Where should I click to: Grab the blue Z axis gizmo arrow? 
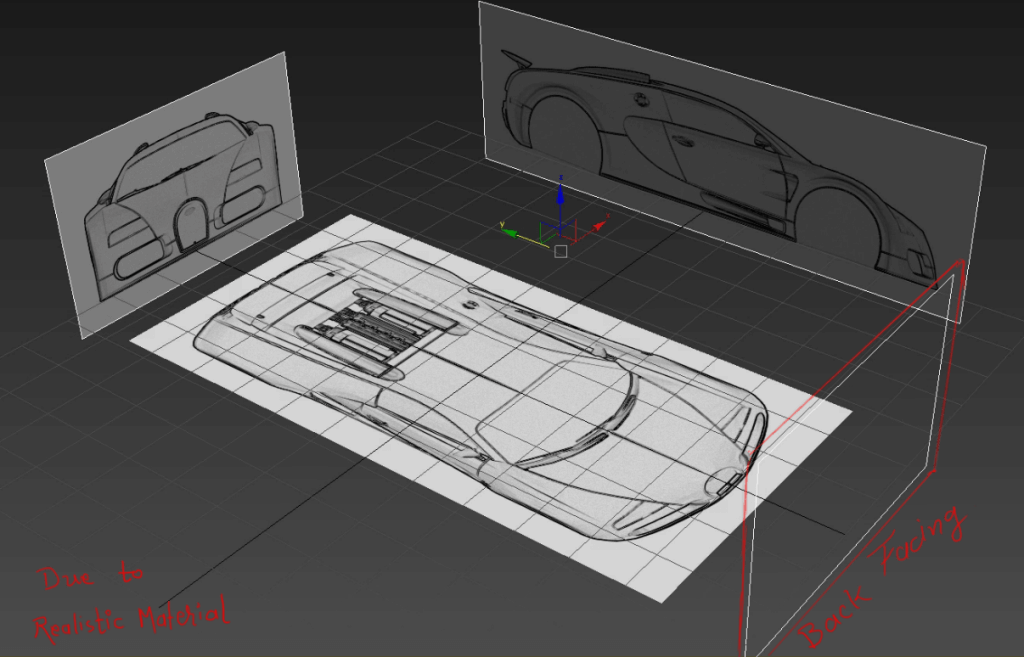(x=560, y=195)
